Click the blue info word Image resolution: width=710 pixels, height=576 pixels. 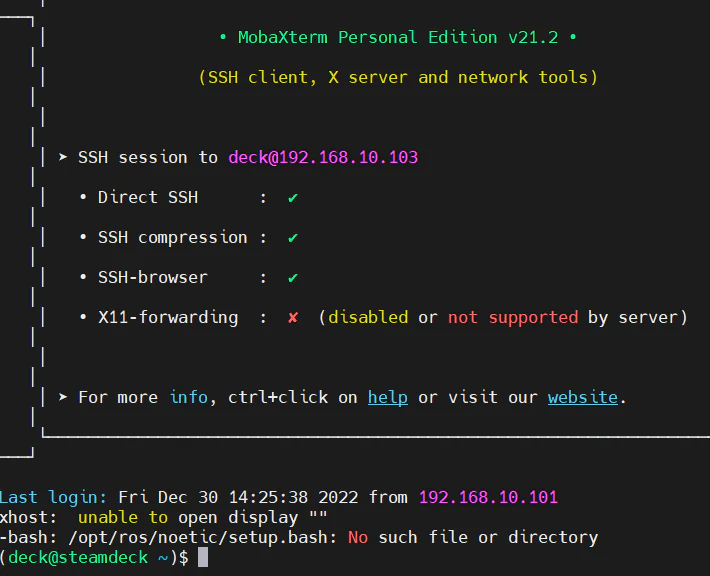[x=188, y=397]
